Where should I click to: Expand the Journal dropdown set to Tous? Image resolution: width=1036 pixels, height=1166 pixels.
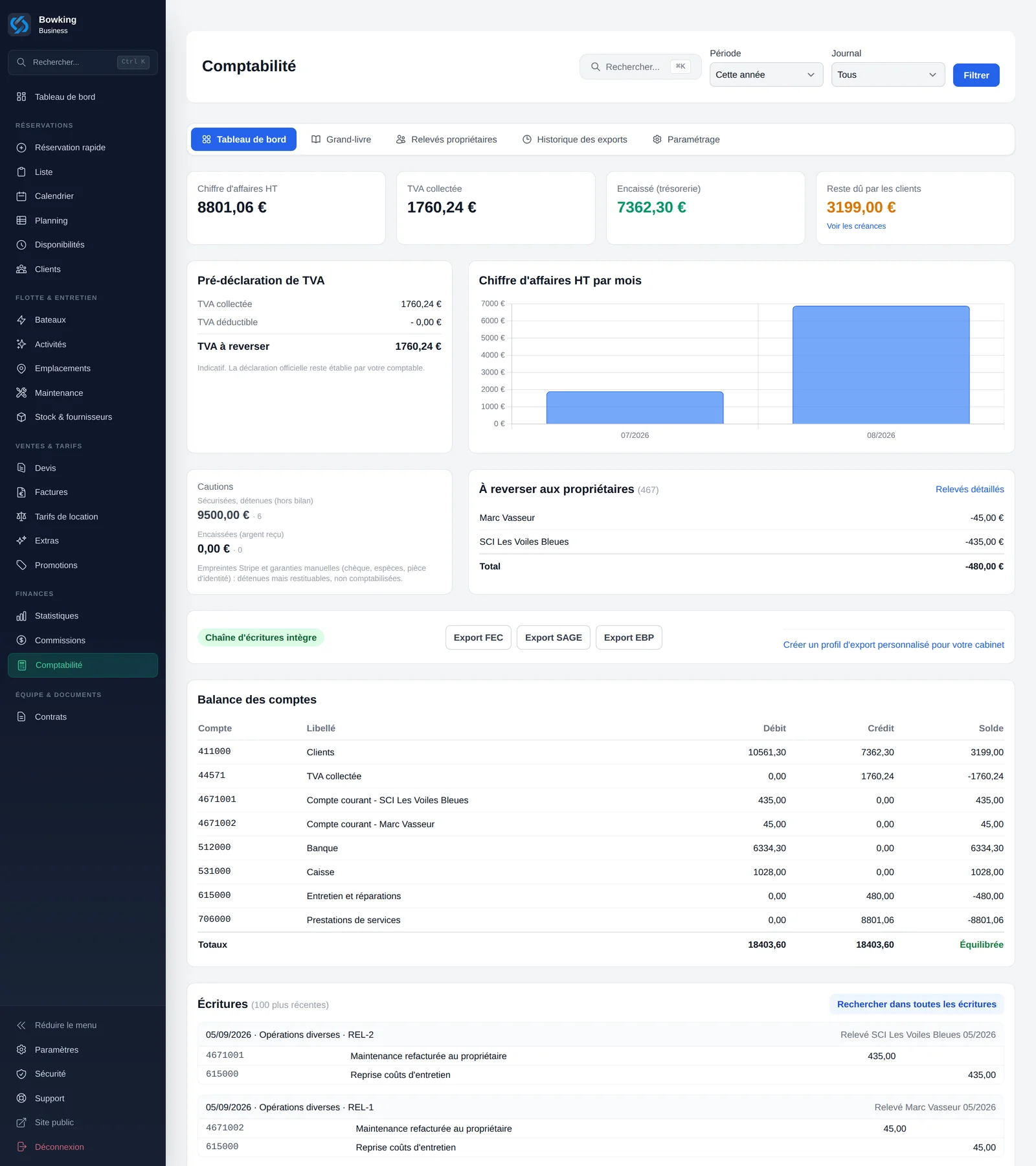(888, 75)
